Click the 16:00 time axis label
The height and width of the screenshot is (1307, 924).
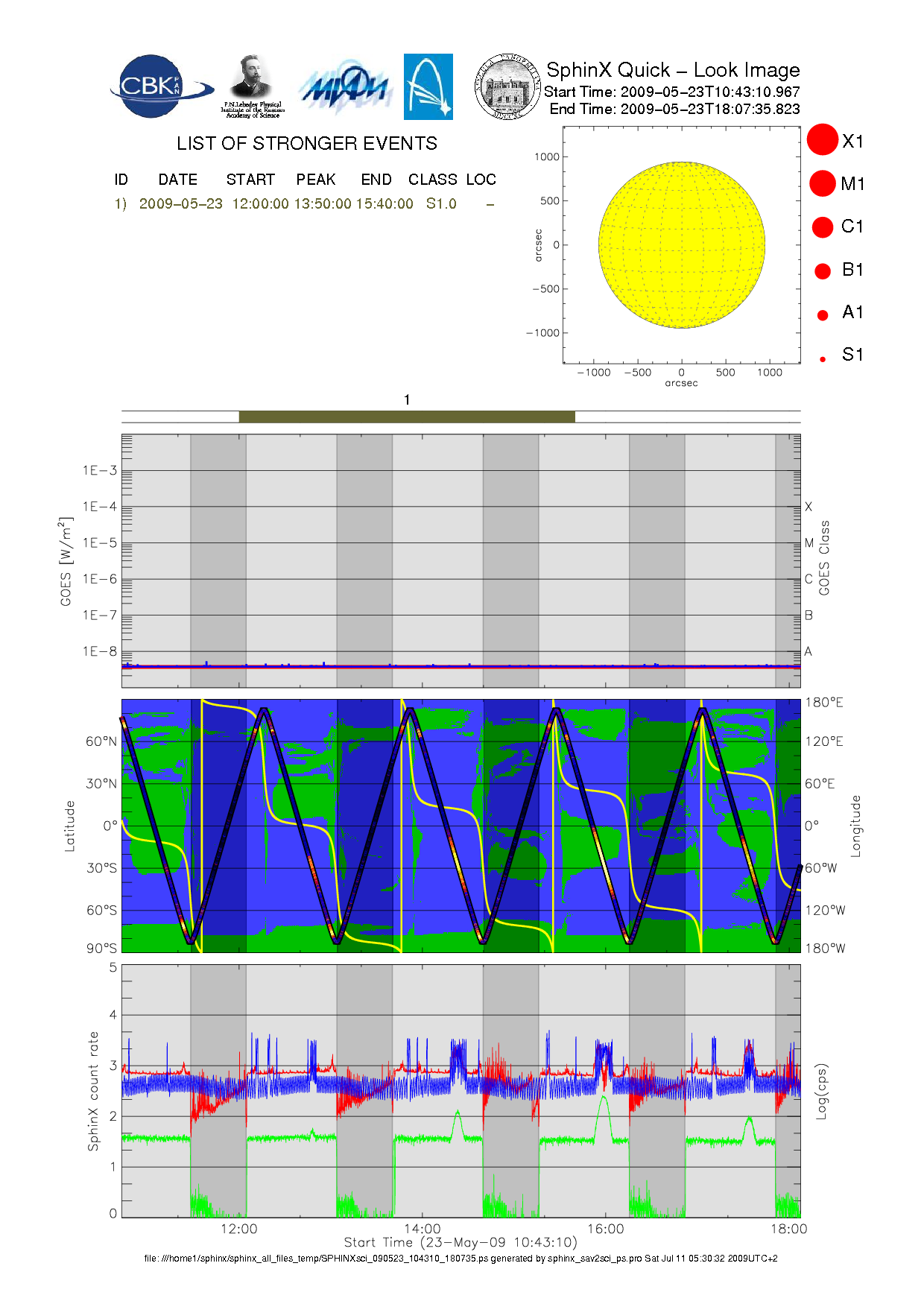[605, 1229]
